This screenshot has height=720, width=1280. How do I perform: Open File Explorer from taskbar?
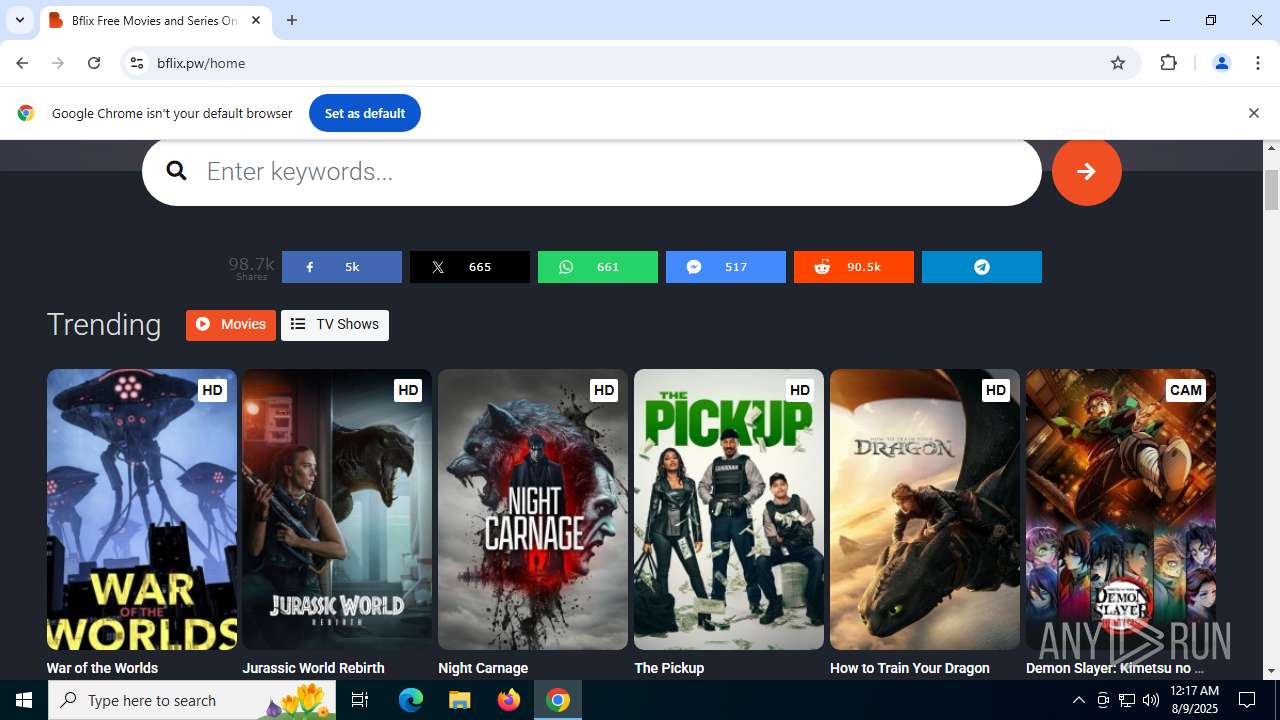[459, 700]
